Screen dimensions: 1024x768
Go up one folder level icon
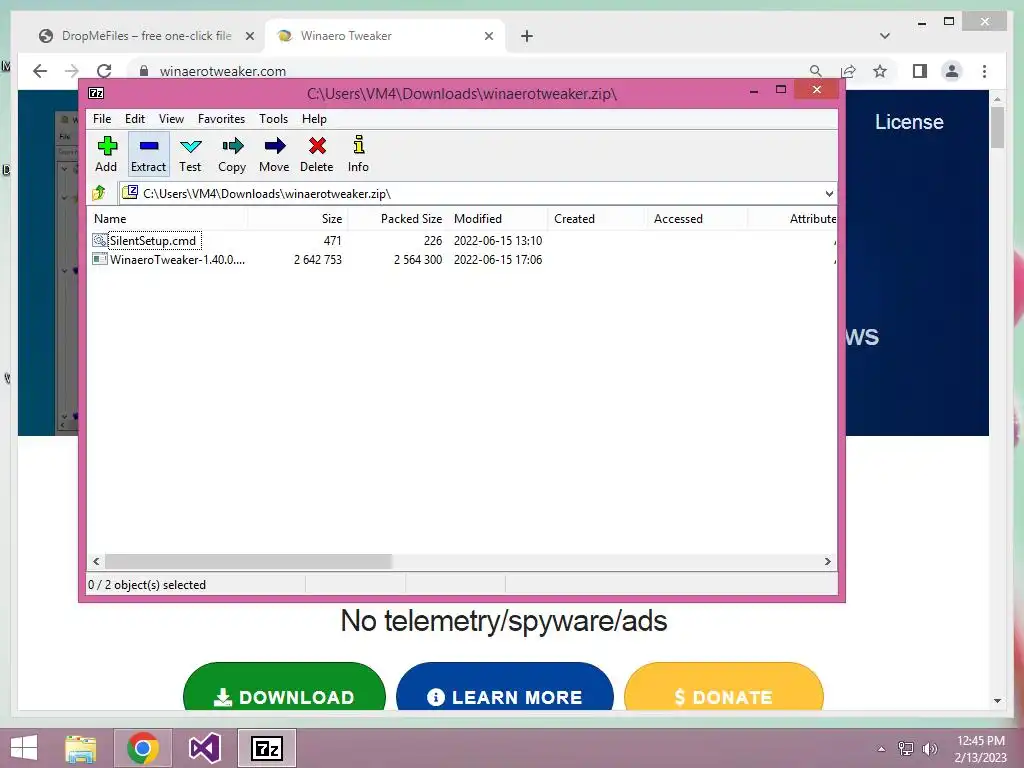pyautogui.click(x=99, y=193)
